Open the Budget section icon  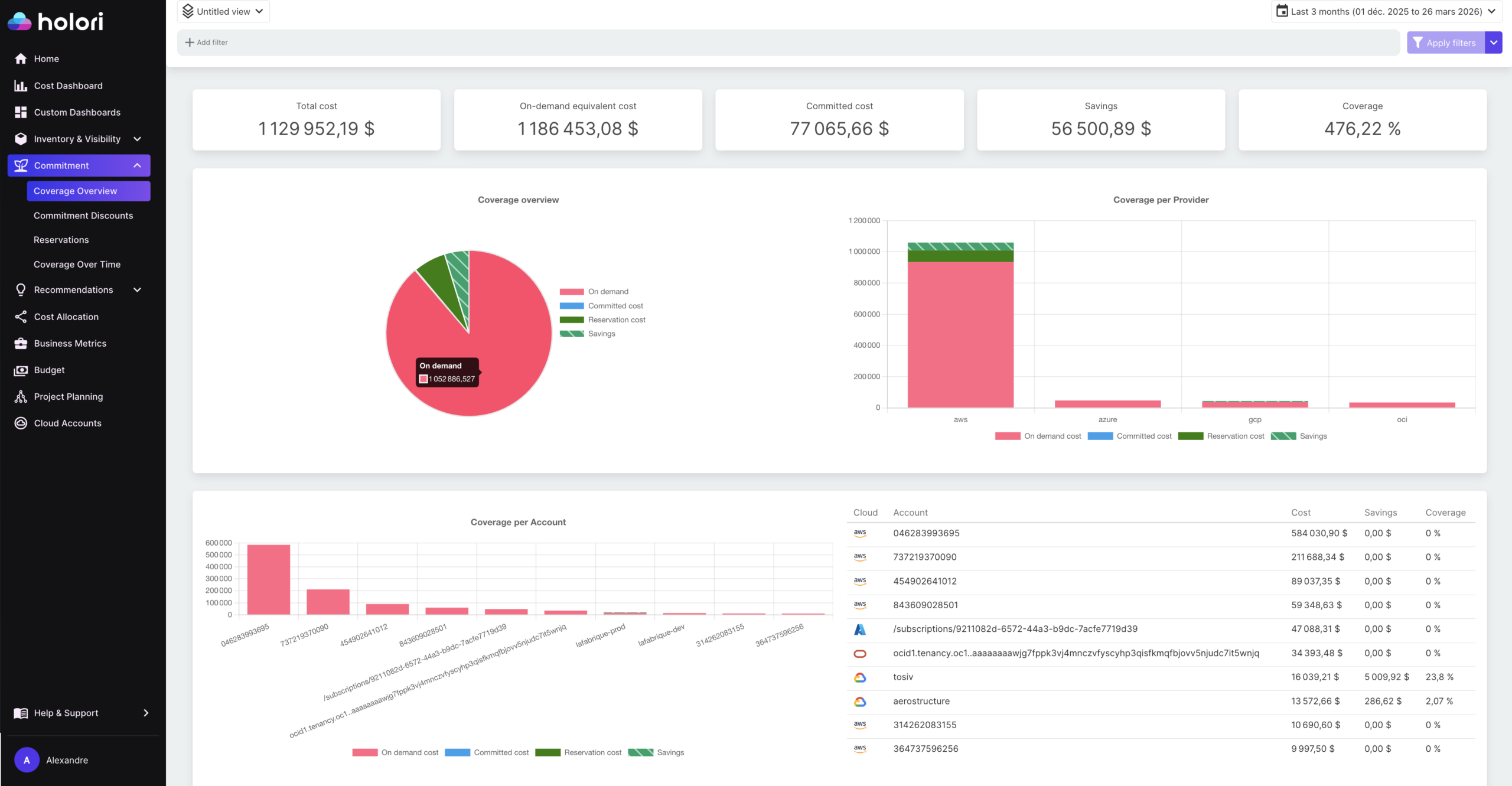coord(21,370)
